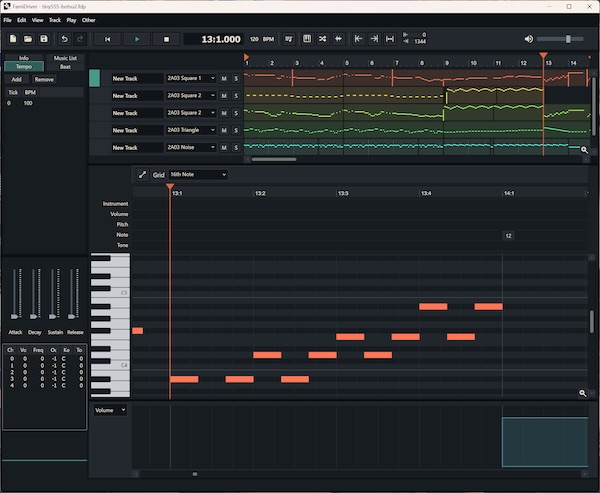Click the piano keyboard toolbar icon

(307, 39)
